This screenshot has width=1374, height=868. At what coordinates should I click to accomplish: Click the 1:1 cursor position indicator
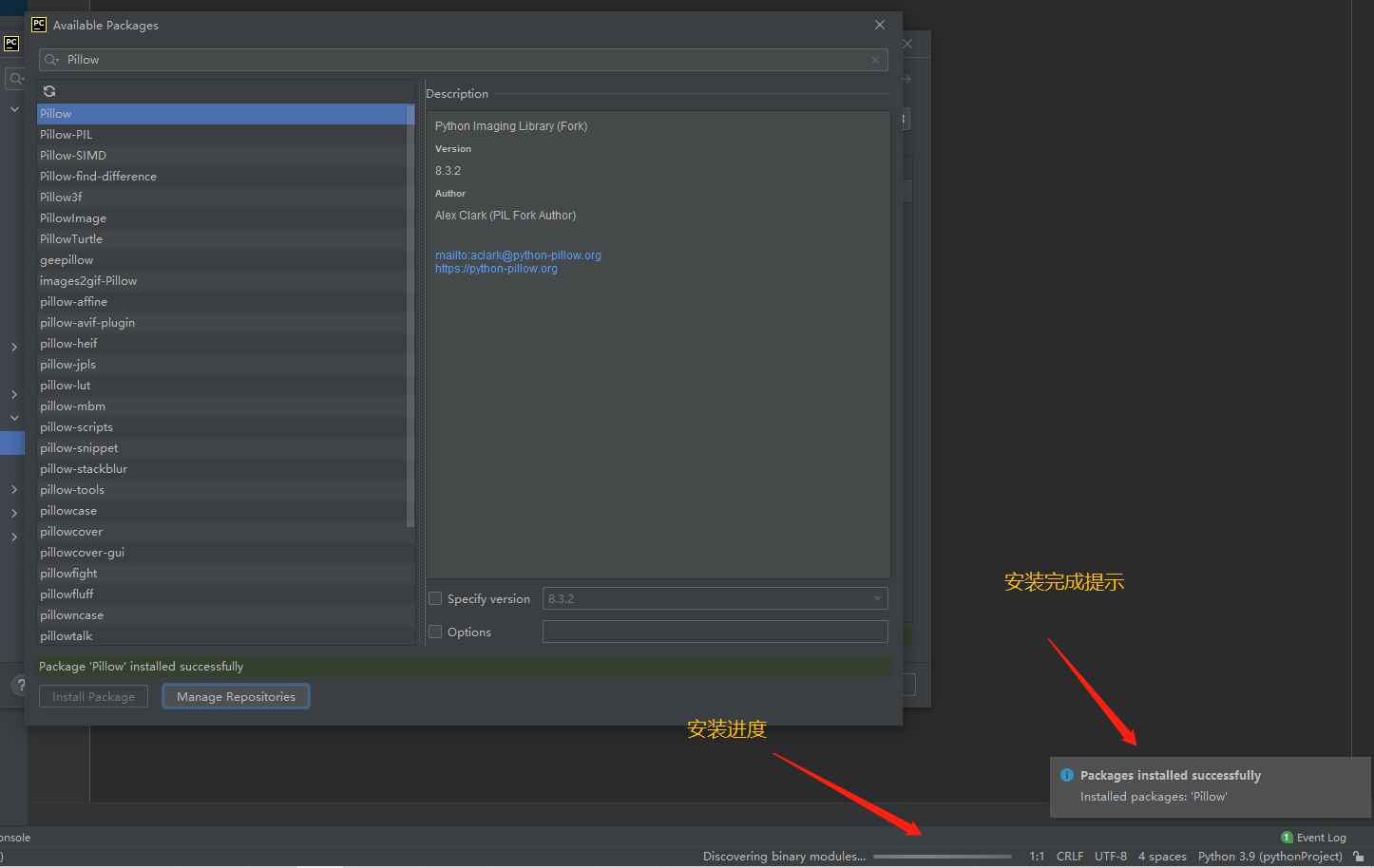point(1037,857)
